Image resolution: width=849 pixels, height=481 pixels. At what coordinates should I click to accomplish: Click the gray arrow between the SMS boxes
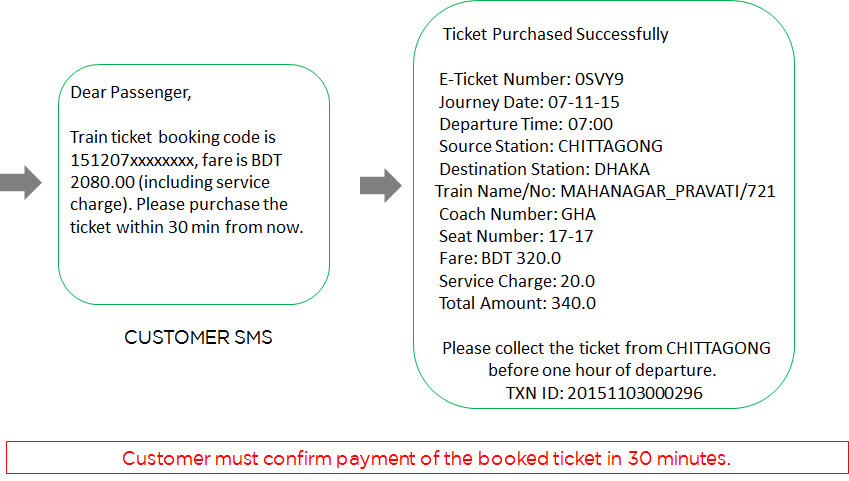point(381,185)
